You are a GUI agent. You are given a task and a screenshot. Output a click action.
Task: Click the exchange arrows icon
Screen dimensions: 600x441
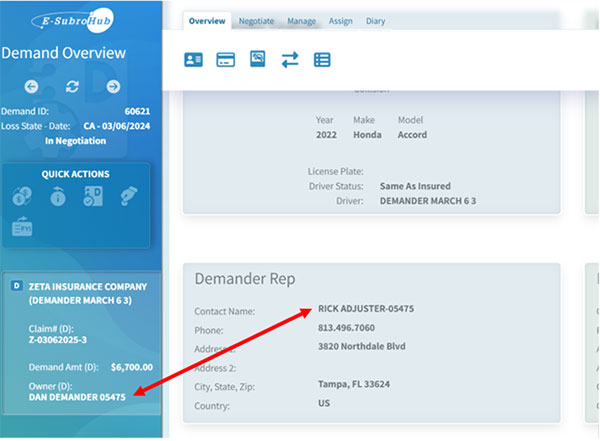[x=290, y=60]
